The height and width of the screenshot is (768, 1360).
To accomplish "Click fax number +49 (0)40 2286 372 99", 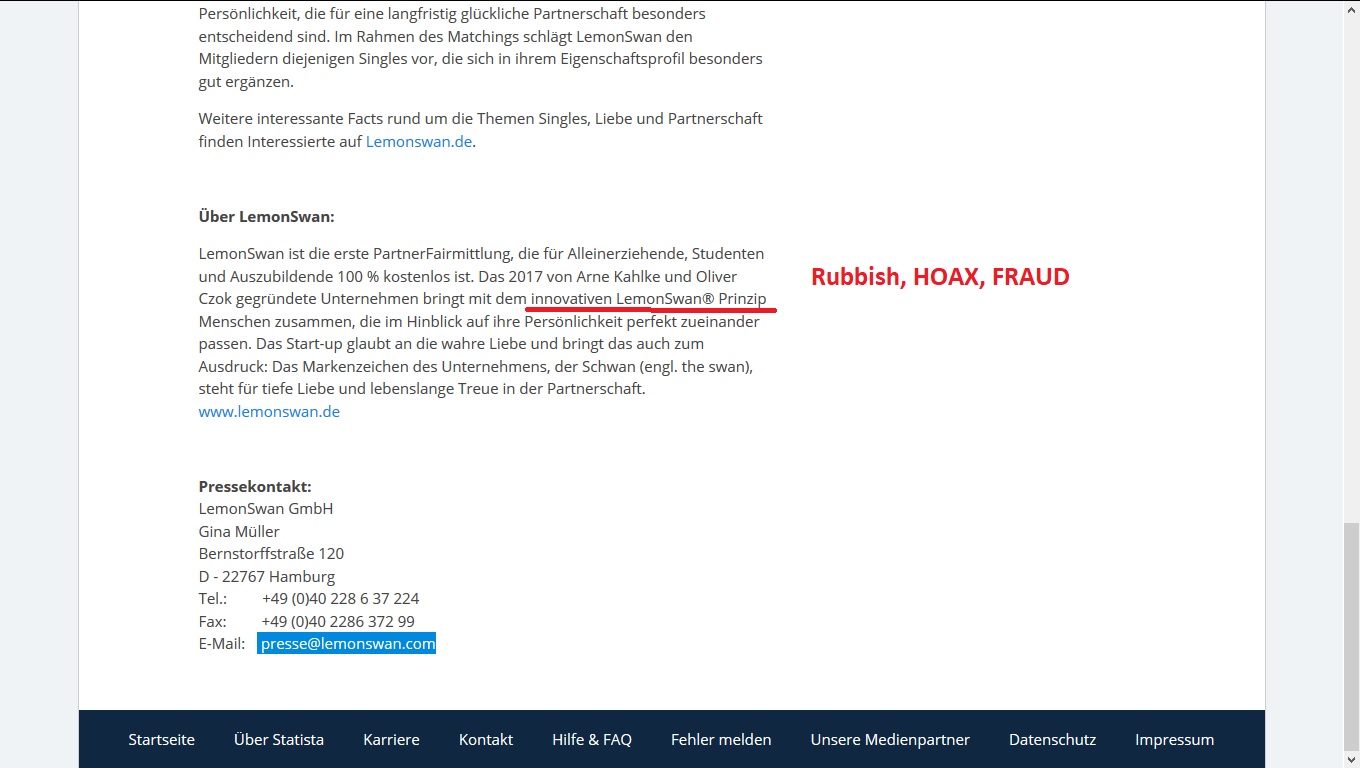I will coord(338,622).
